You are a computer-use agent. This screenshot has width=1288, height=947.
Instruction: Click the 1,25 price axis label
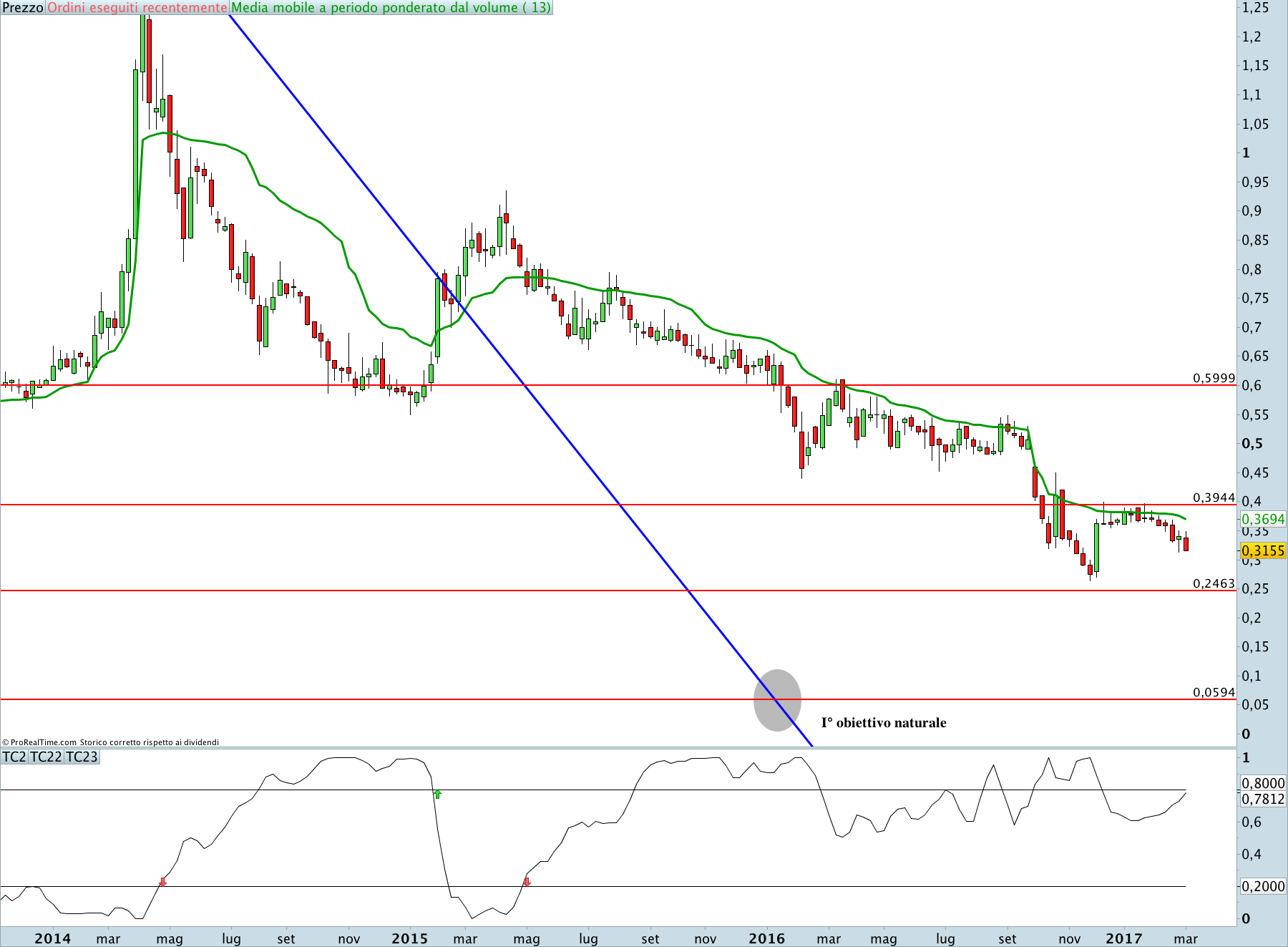[x=1255, y=8]
